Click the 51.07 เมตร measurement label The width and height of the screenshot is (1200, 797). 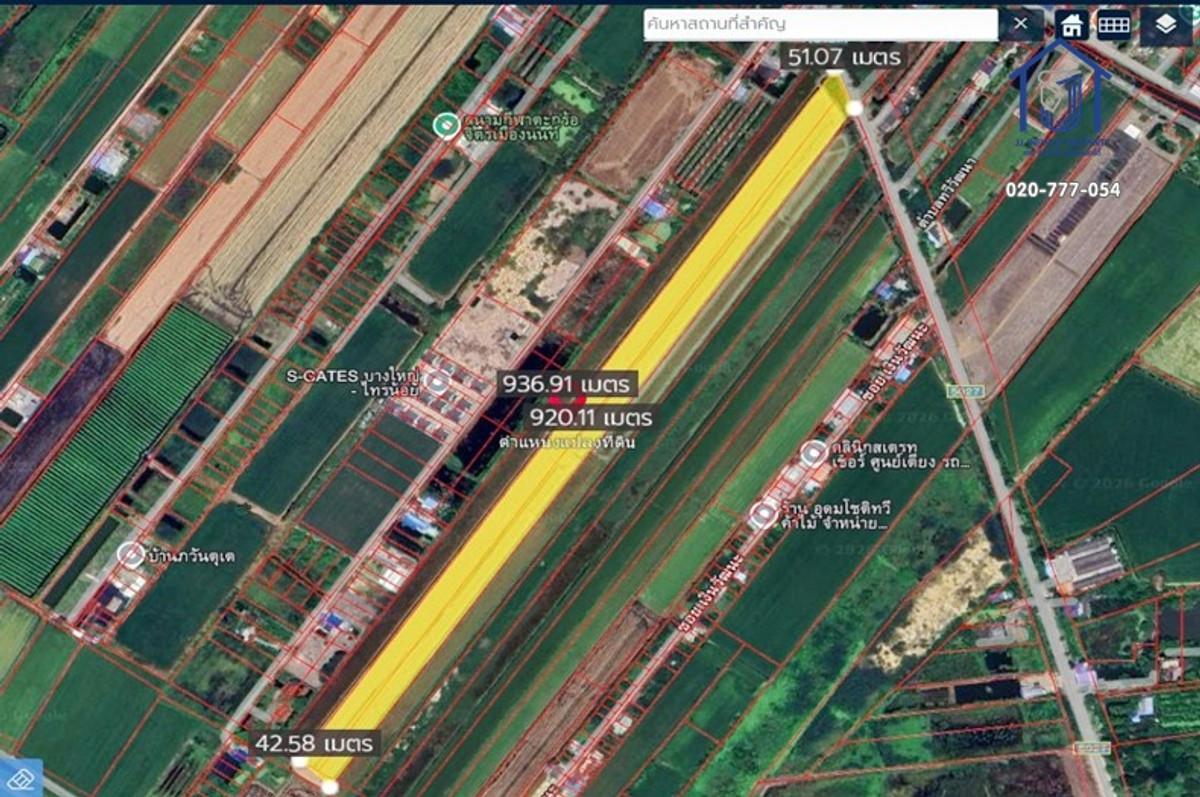coord(844,57)
